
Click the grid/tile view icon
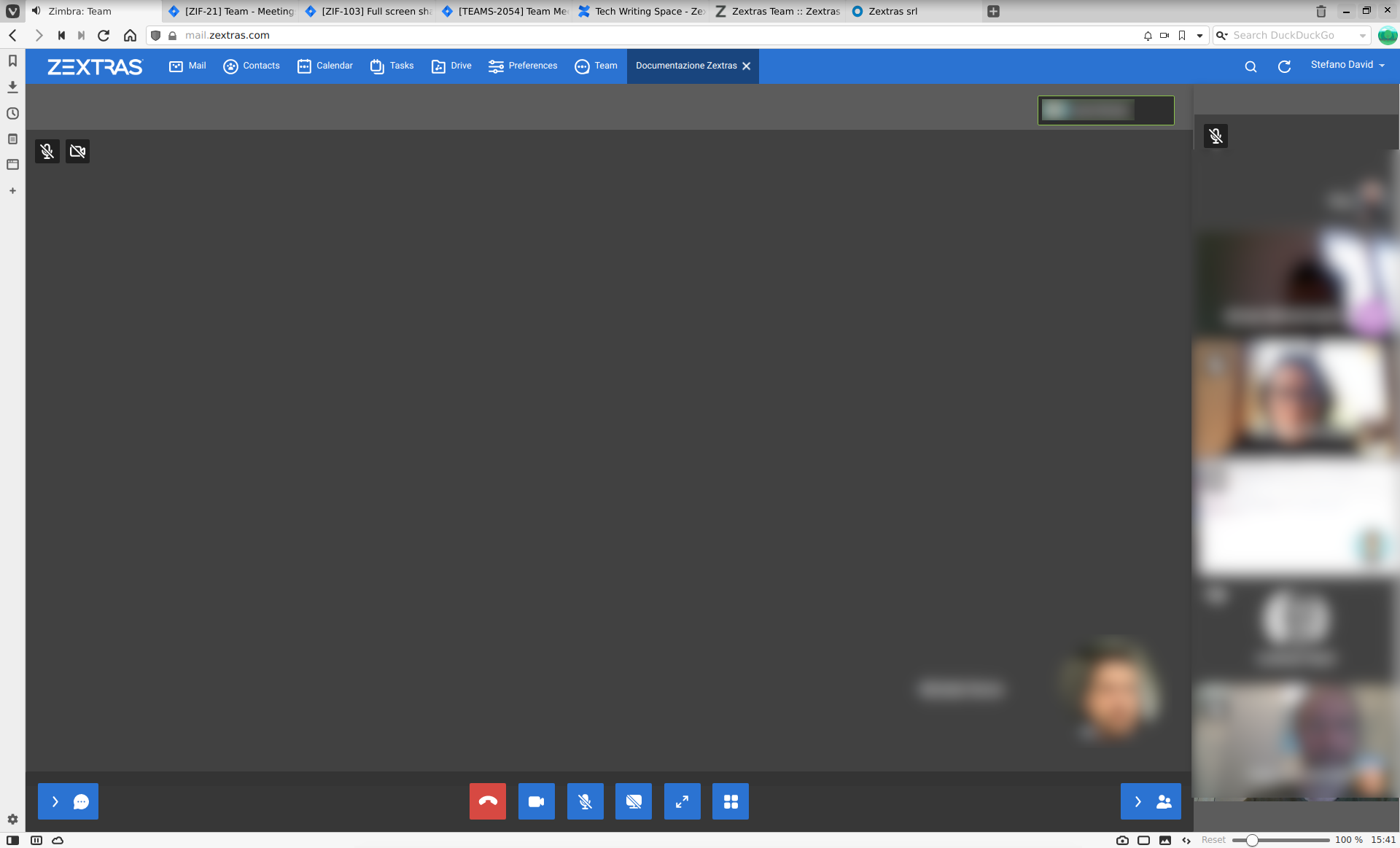(x=731, y=801)
